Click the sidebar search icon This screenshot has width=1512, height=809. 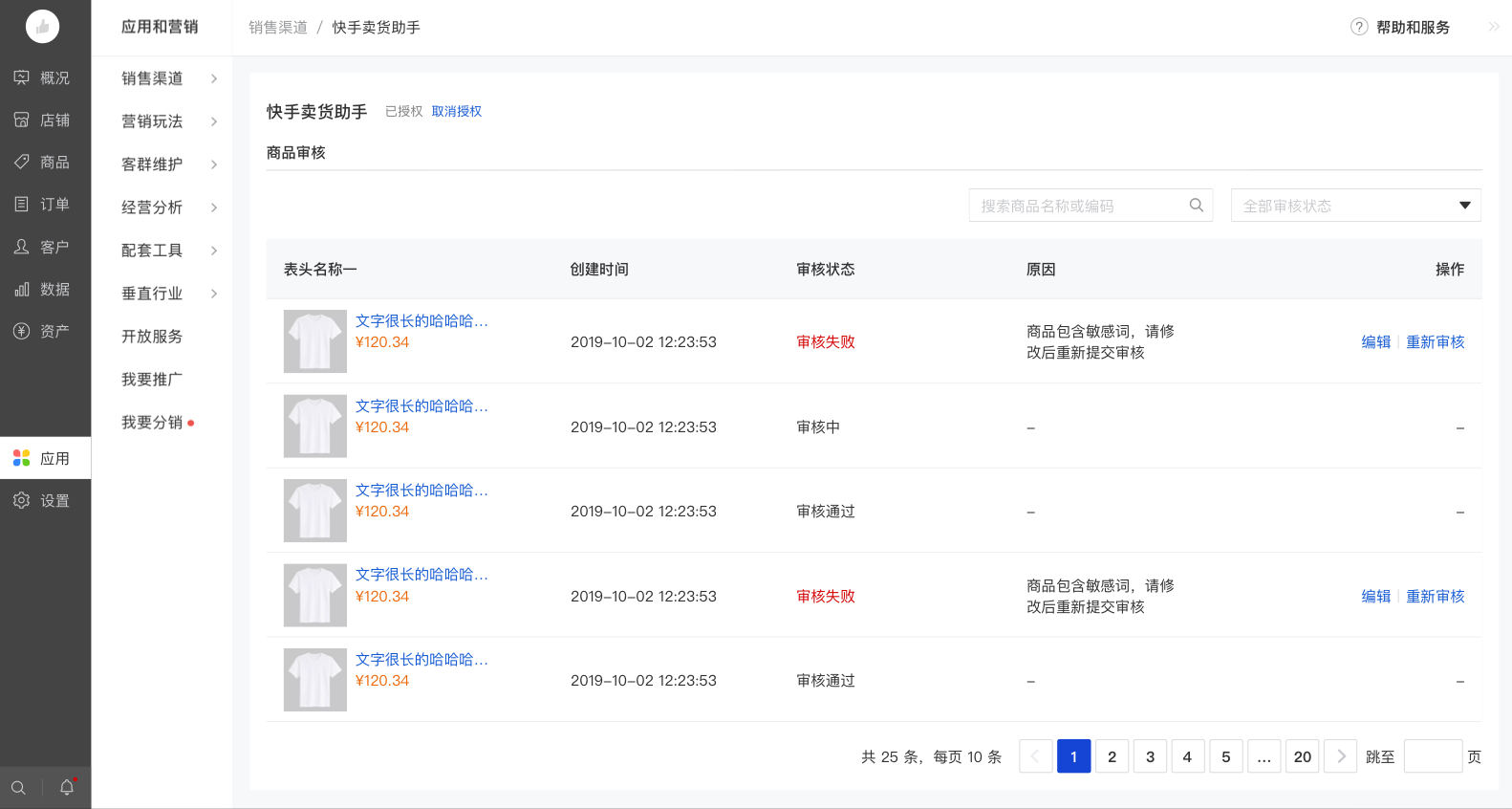pos(18,788)
